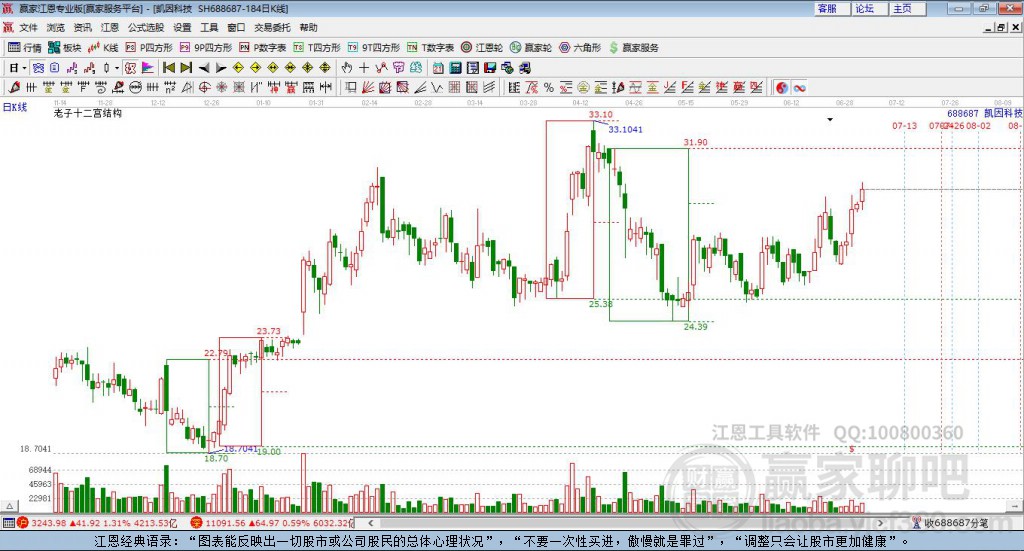Open the 板块 sector view

(x=64, y=48)
